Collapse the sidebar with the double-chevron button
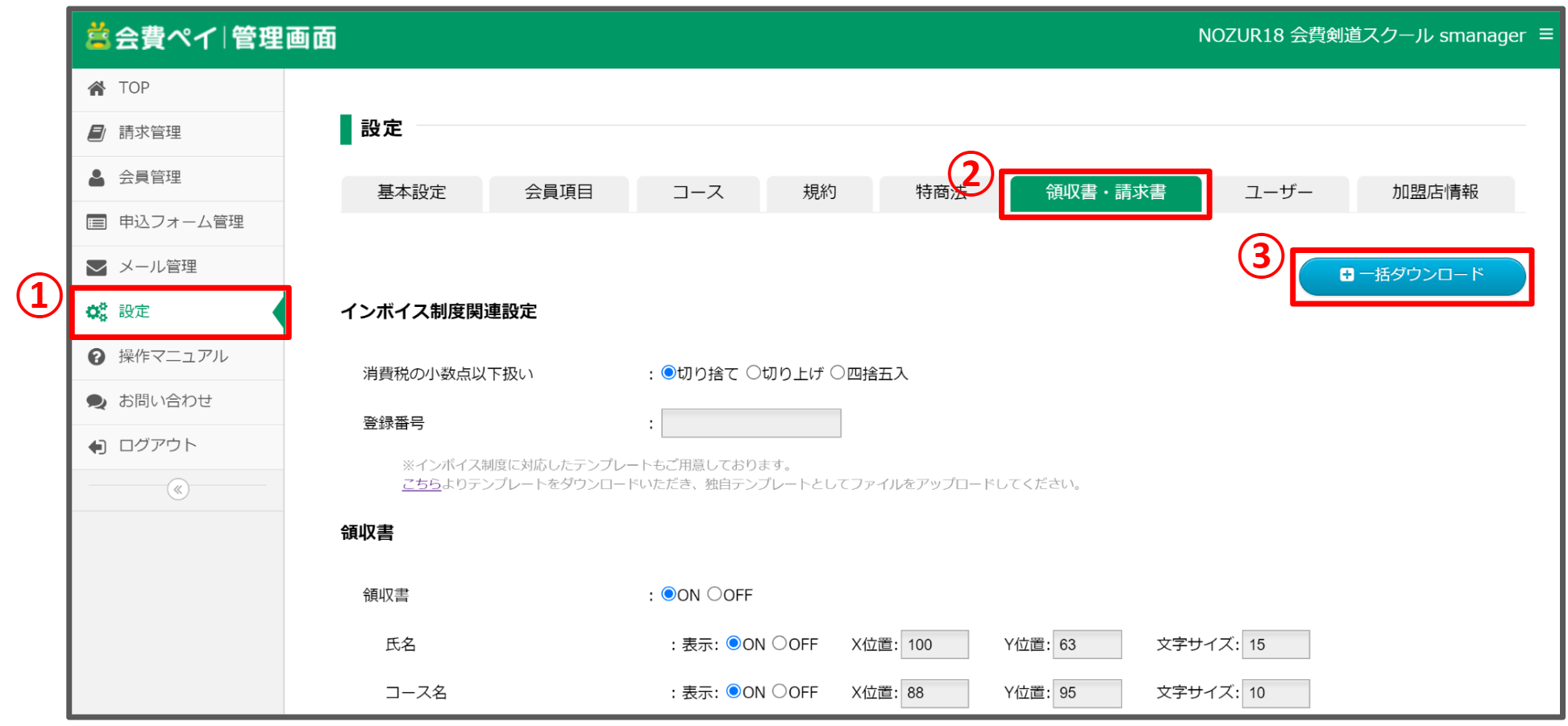 [178, 489]
